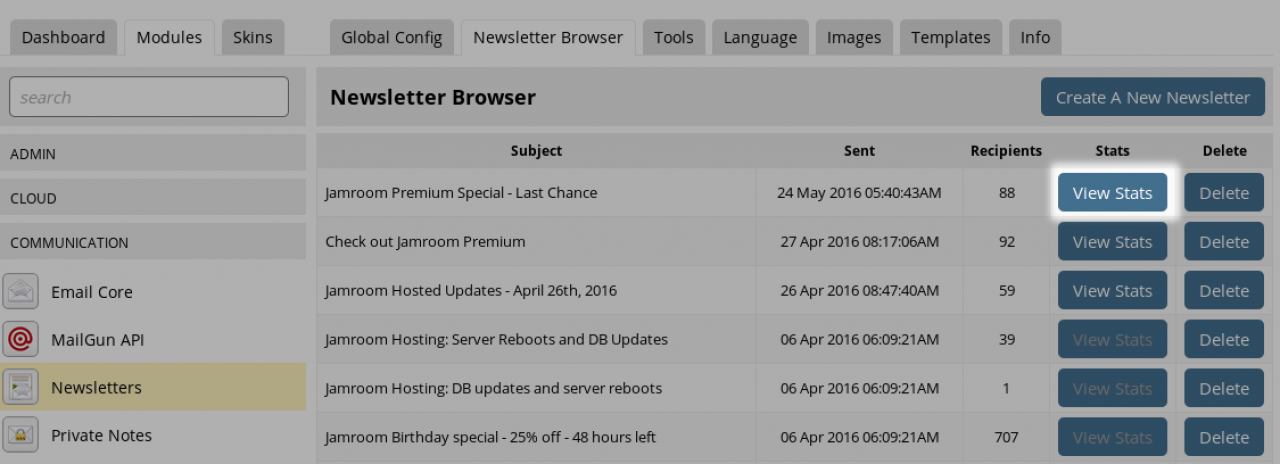Focus the module search field
1280x464 pixels.
coord(149,97)
